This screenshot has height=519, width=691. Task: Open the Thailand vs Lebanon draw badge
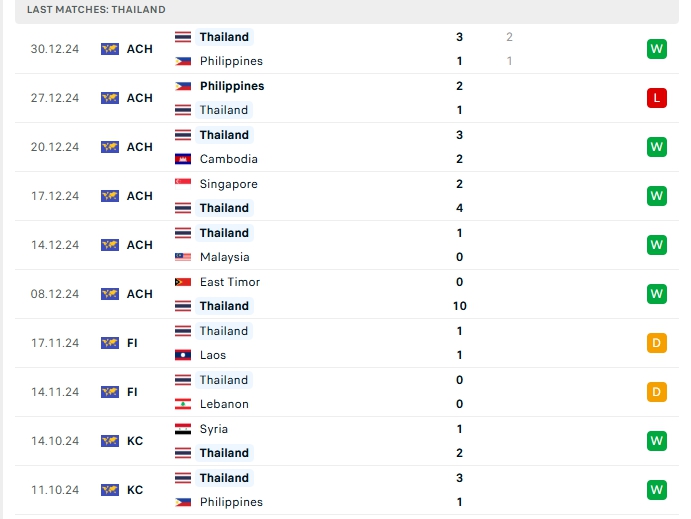pos(656,392)
